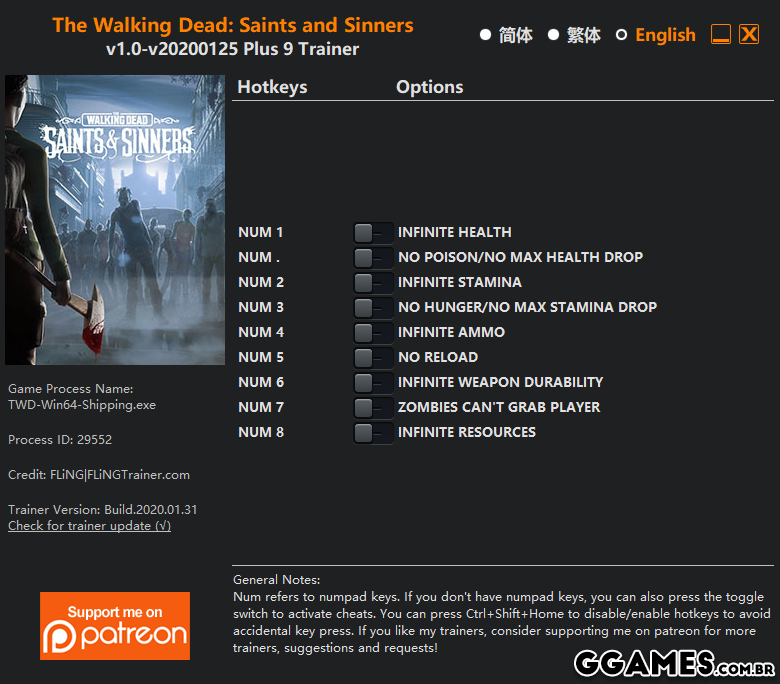Click the Support me on Patreon button

115,626
